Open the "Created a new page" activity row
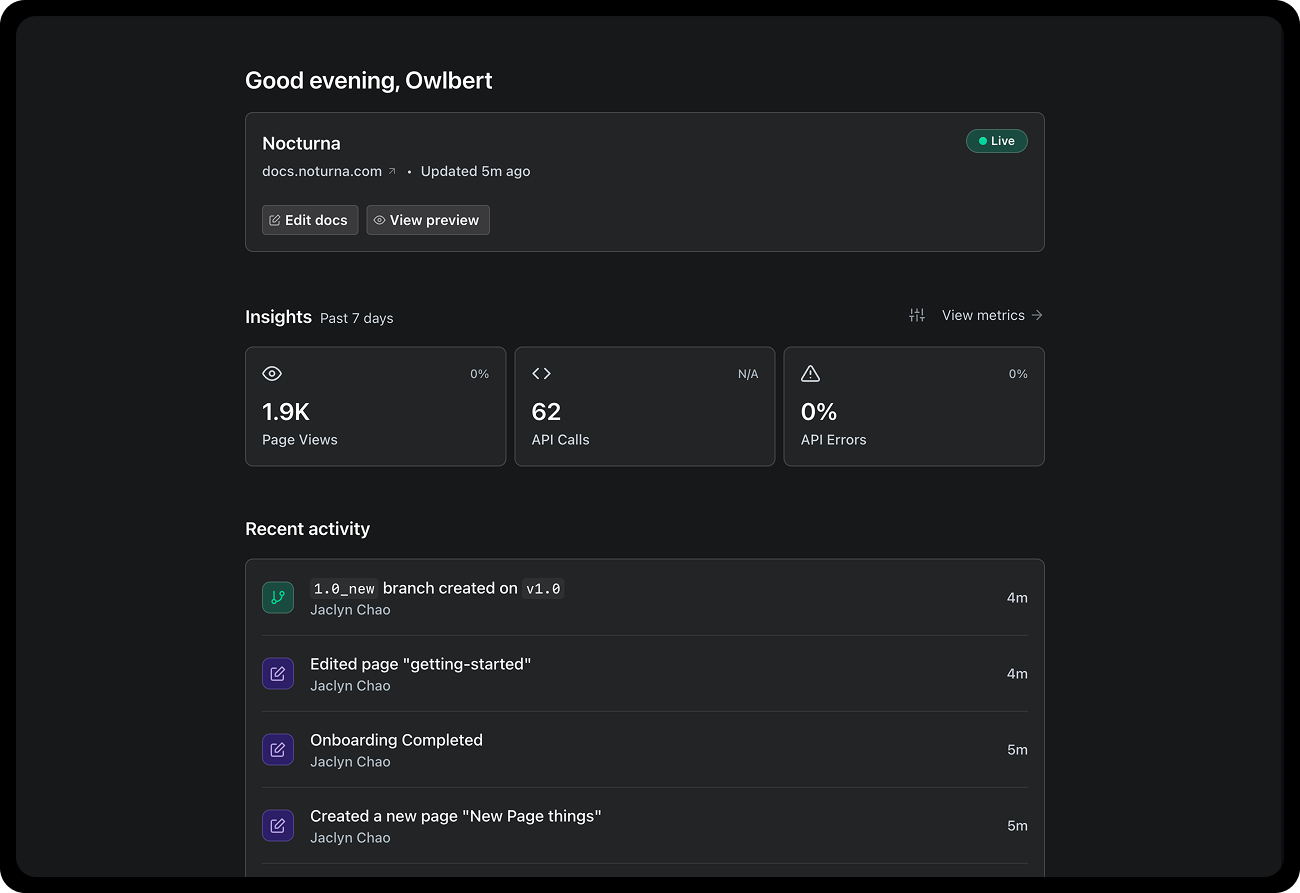The image size is (1300, 893). tap(644, 825)
